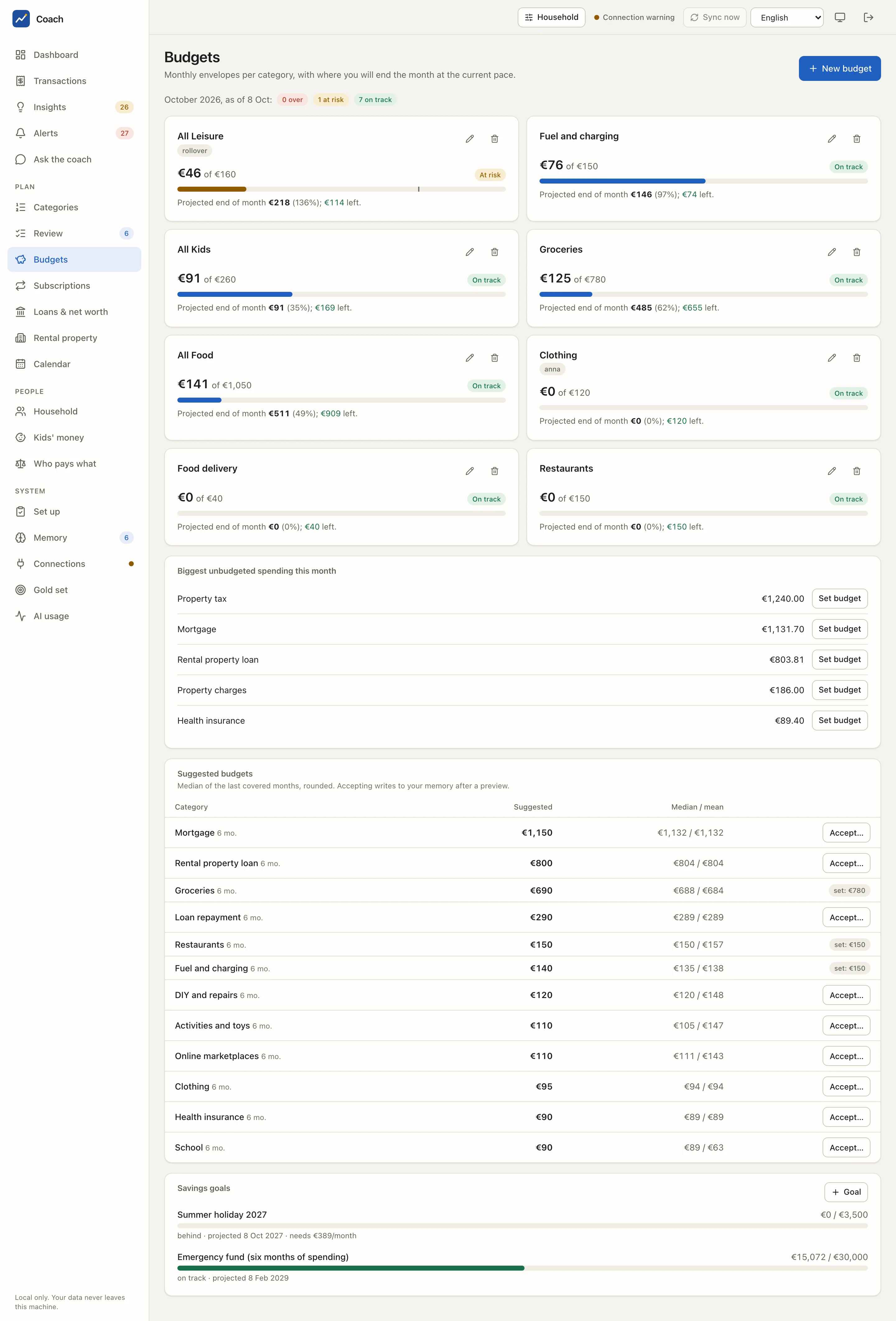
Task: Click the Connection warning indicator
Action: tap(634, 18)
